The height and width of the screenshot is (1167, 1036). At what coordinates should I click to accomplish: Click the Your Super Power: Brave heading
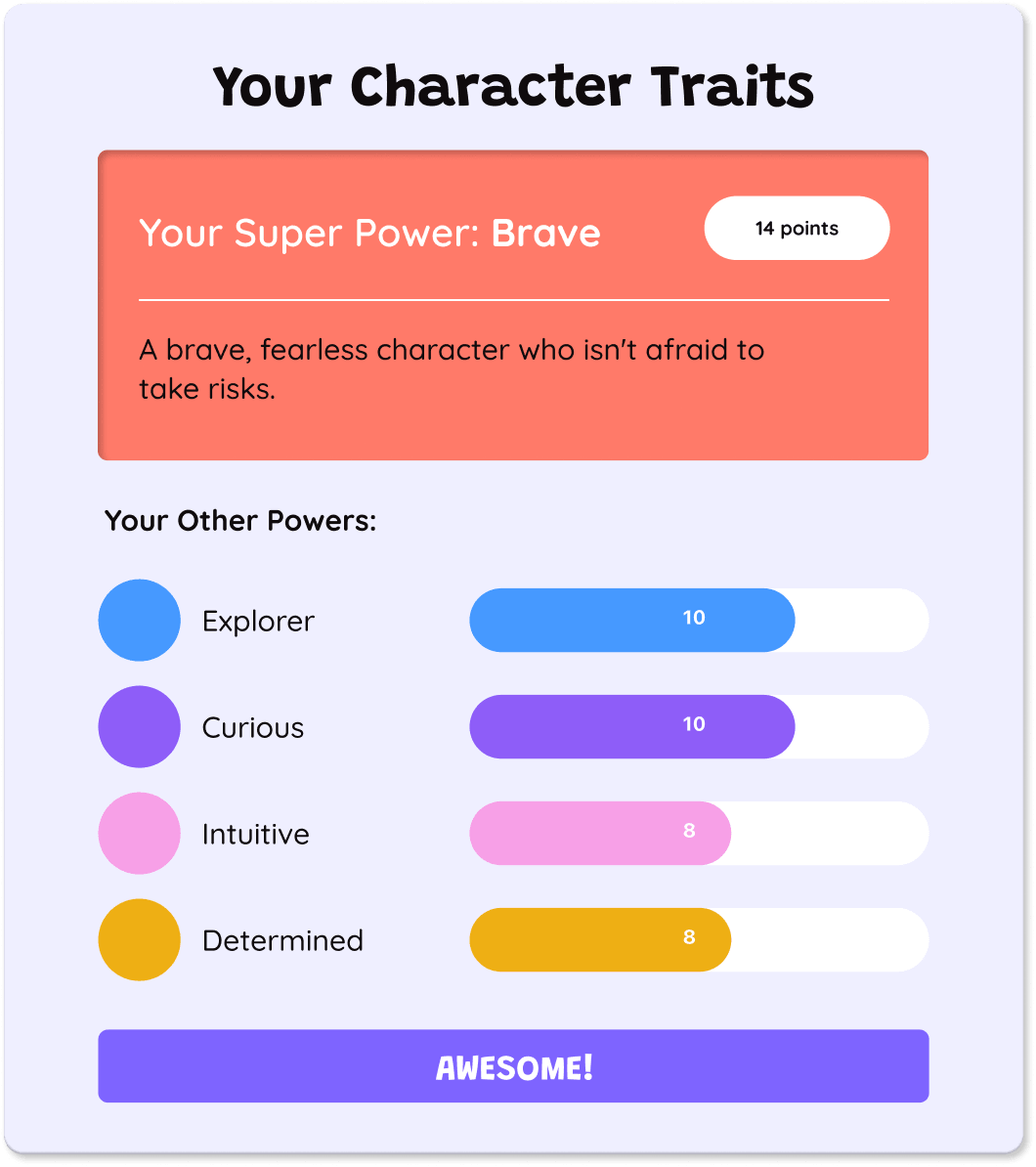point(370,233)
